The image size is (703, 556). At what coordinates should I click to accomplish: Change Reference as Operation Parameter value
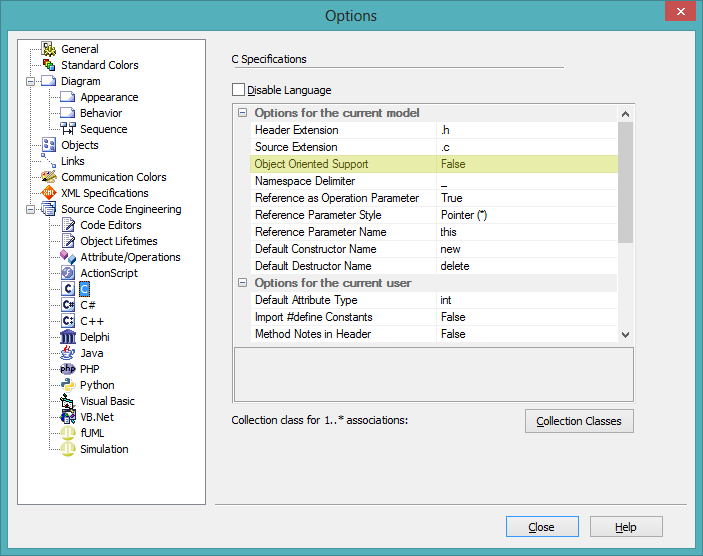click(x=527, y=198)
